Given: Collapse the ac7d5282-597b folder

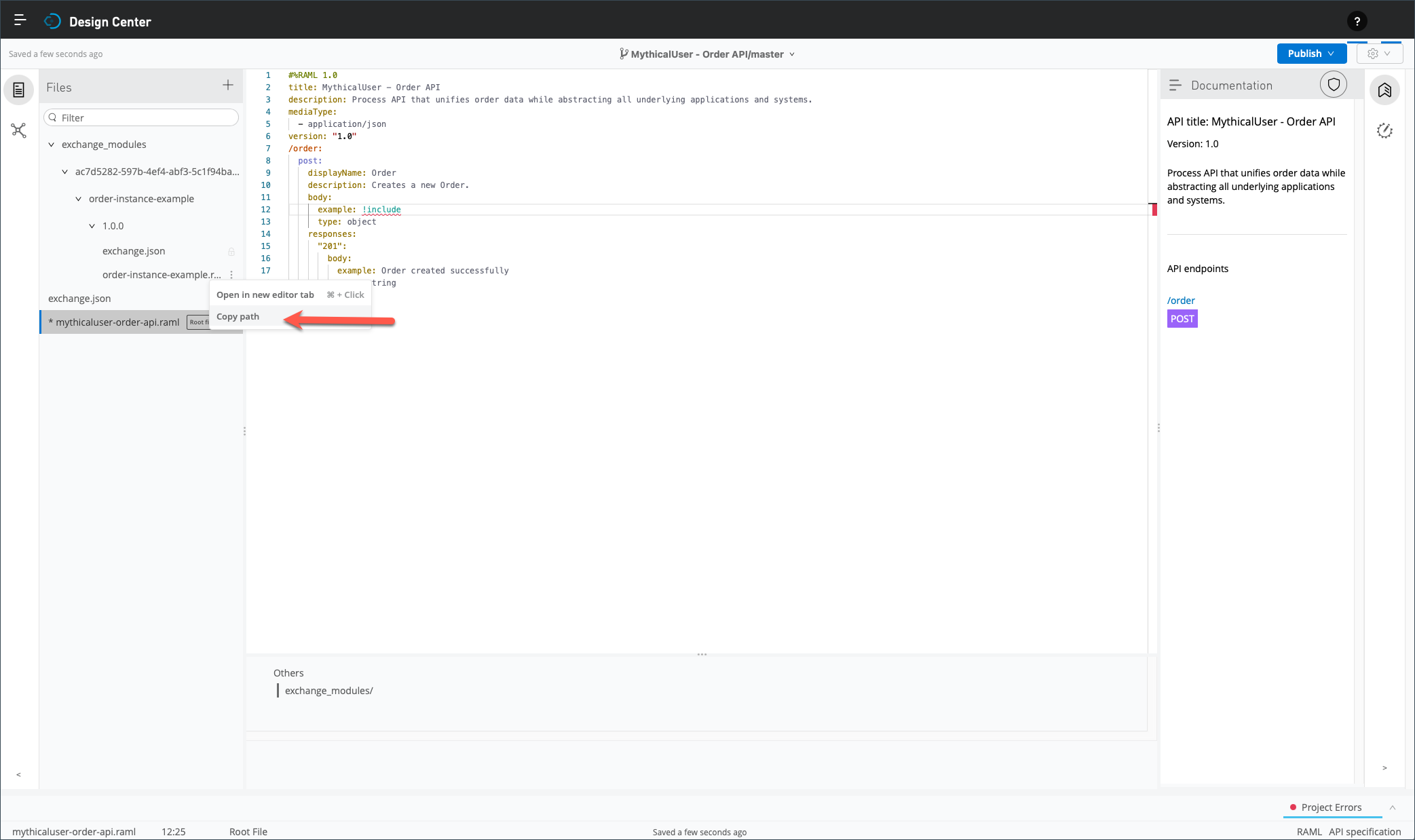Looking at the screenshot, I should pyautogui.click(x=64, y=172).
